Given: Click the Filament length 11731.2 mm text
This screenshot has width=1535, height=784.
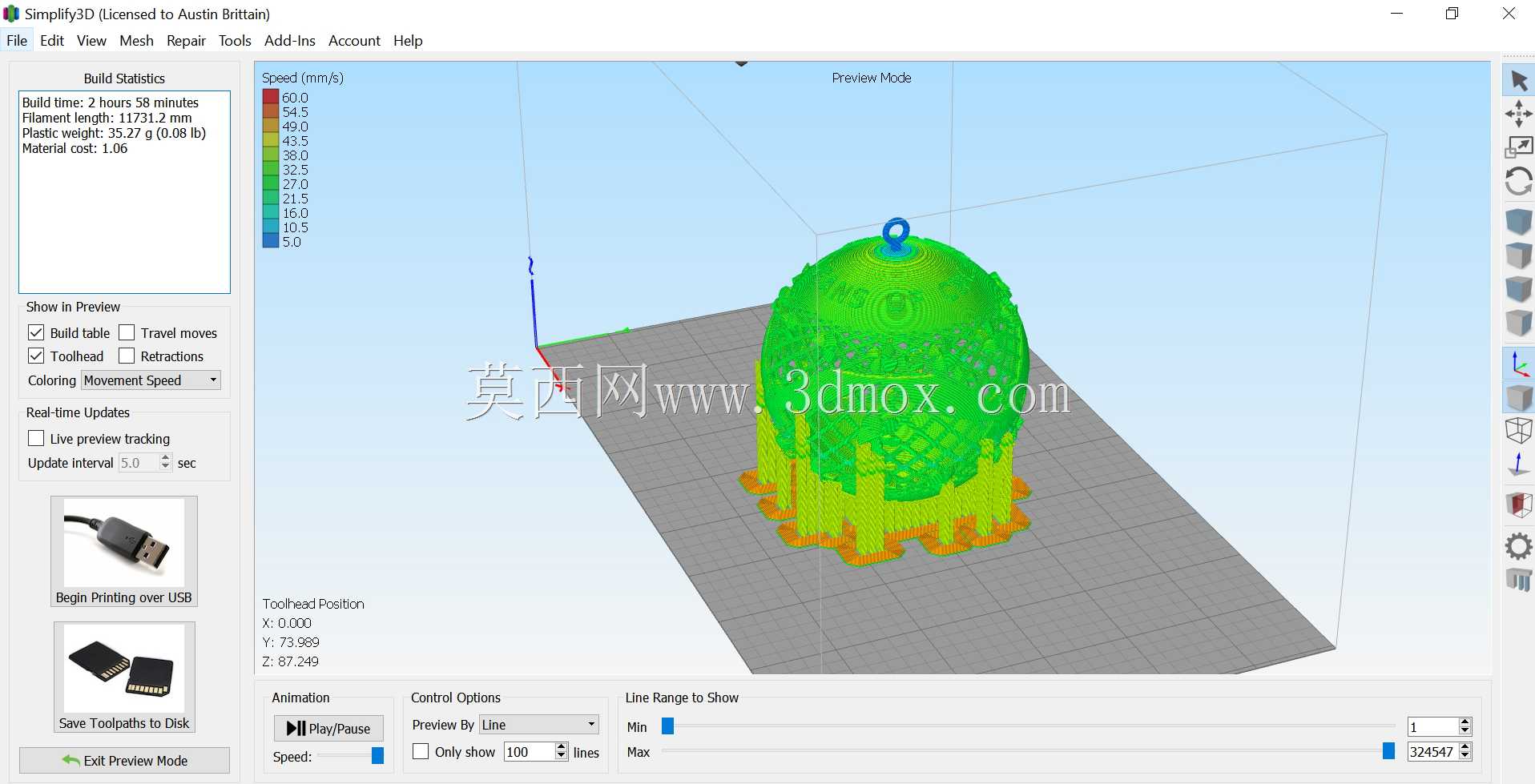Looking at the screenshot, I should [x=107, y=118].
